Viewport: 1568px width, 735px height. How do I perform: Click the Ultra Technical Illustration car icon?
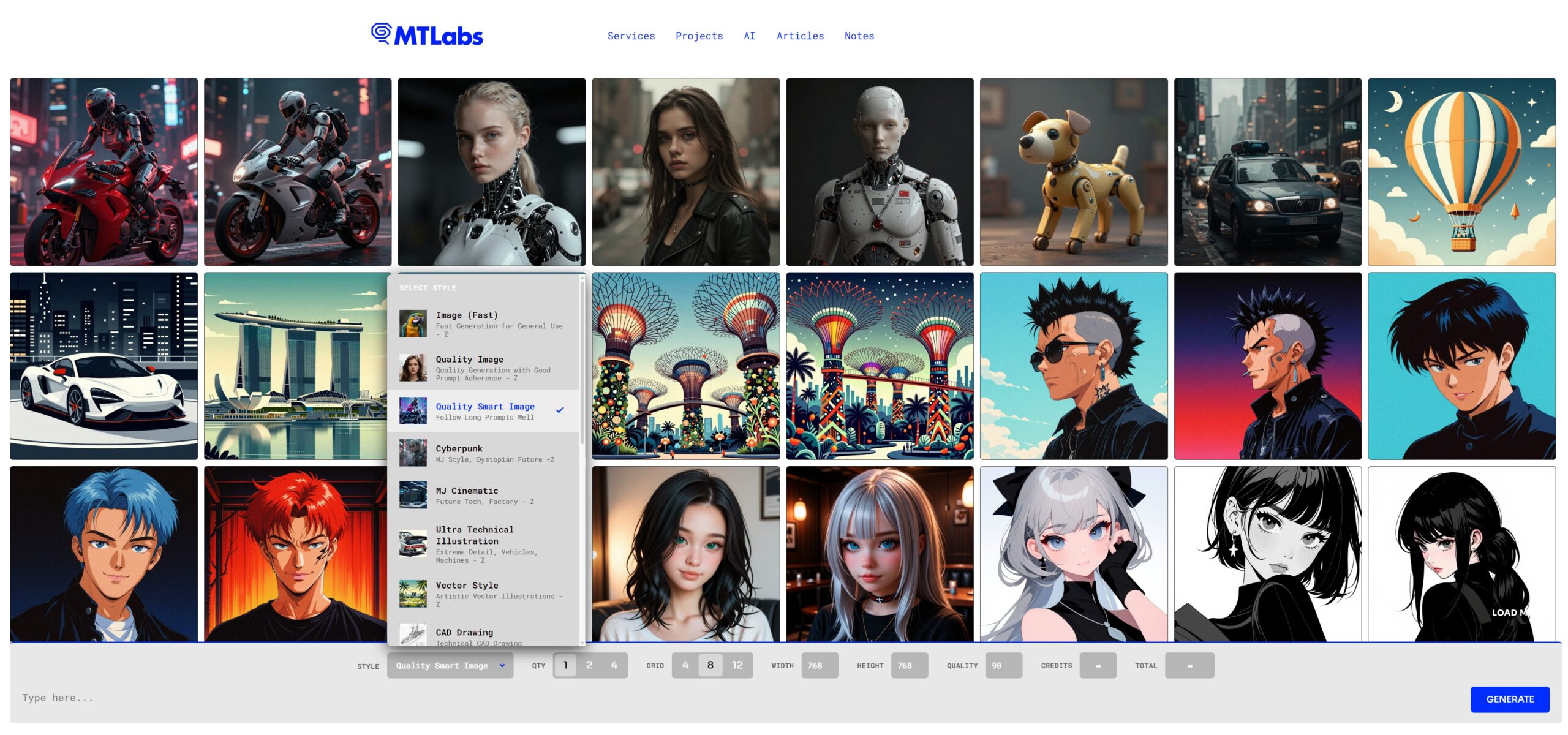coord(414,543)
